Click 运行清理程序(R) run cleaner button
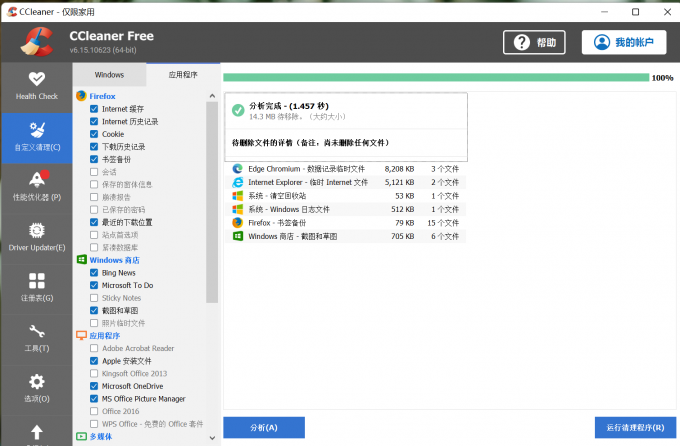The height and width of the screenshot is (446, 680). point(635,427)
